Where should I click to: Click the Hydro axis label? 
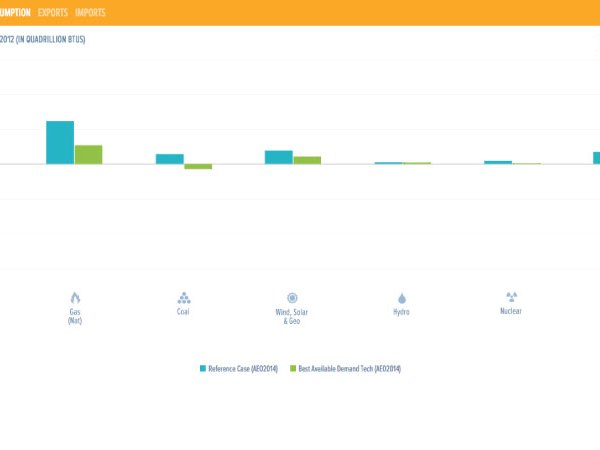pyautogui.click(x=401, y=312)
